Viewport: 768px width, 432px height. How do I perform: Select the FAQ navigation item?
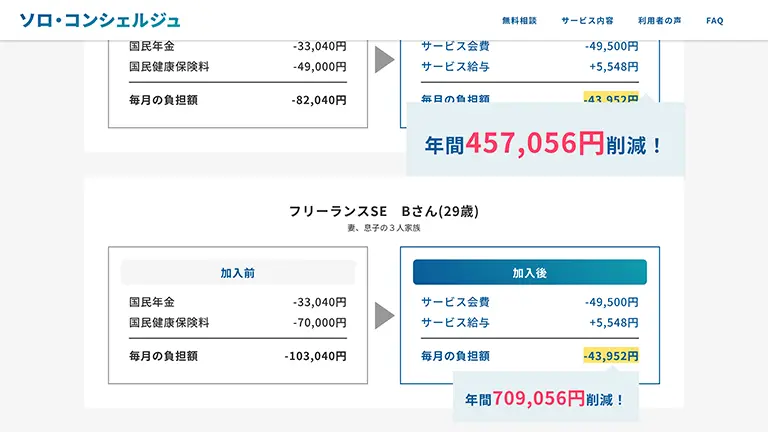(715, 21)
